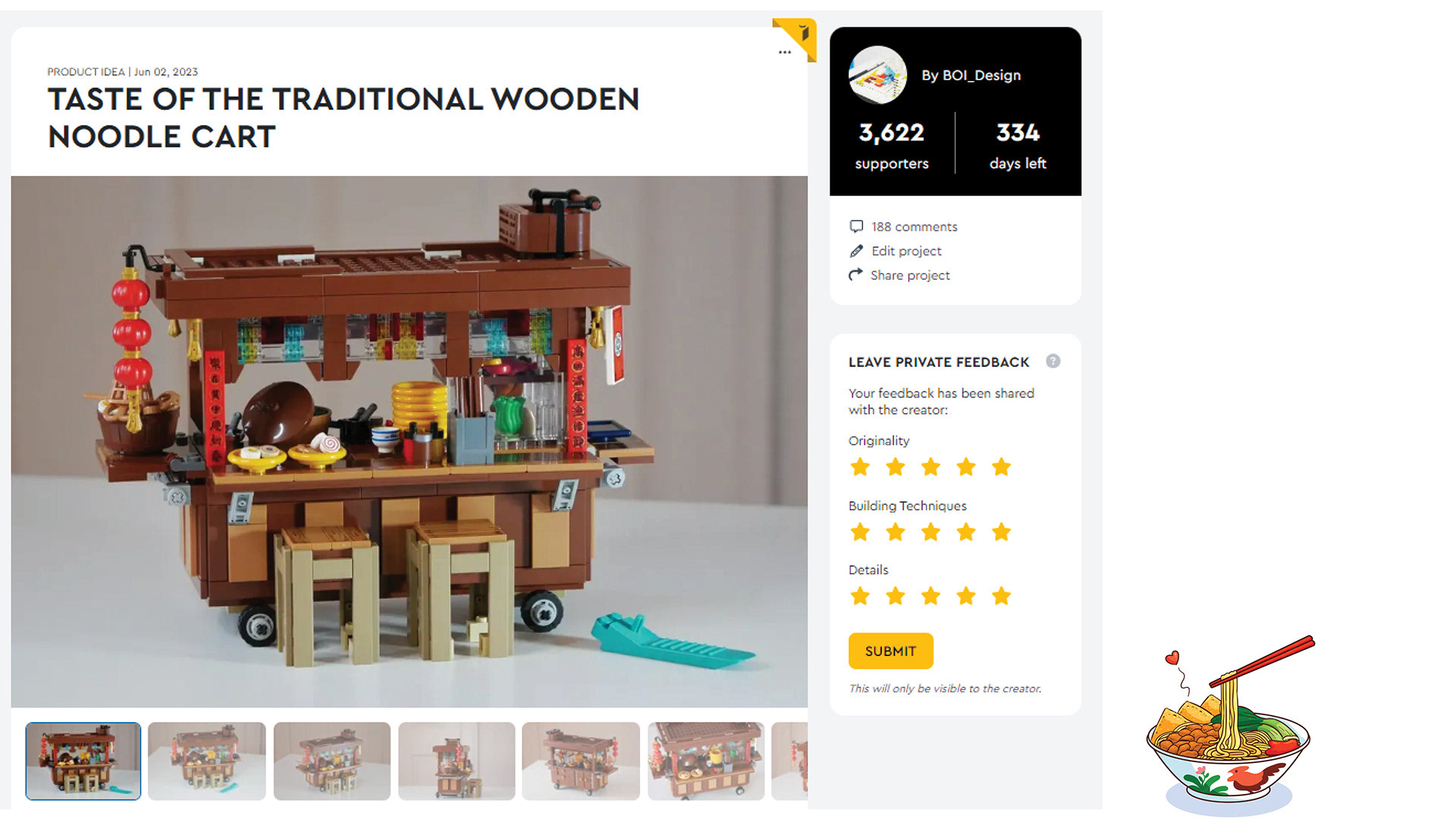Image resolution: width=1456 pixels, height=819 pixels.
Task: Open the 188 comments link
Action: click(914, 227)
